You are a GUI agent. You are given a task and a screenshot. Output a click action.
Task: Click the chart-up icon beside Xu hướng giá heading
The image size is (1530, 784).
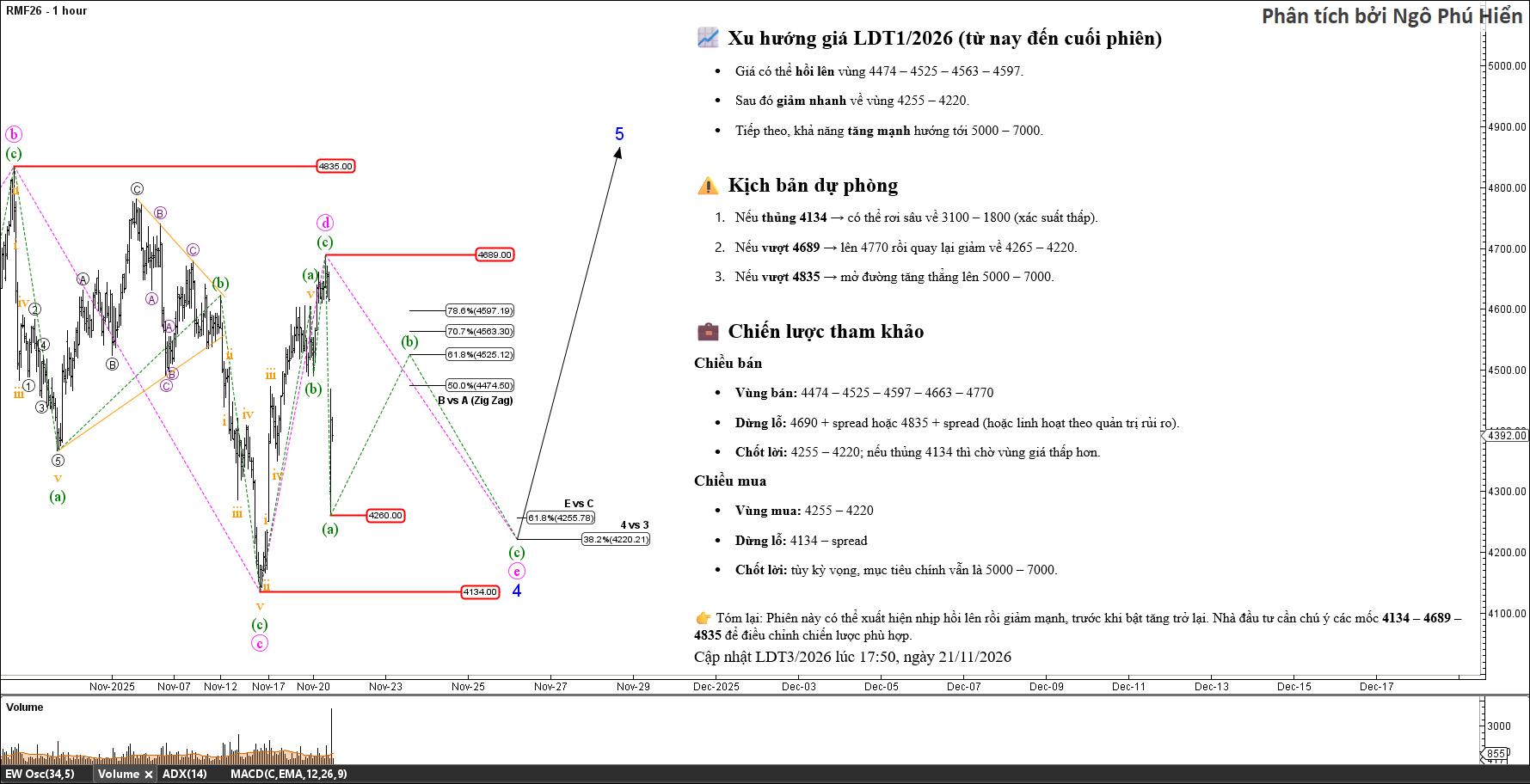tap(707, 38)
